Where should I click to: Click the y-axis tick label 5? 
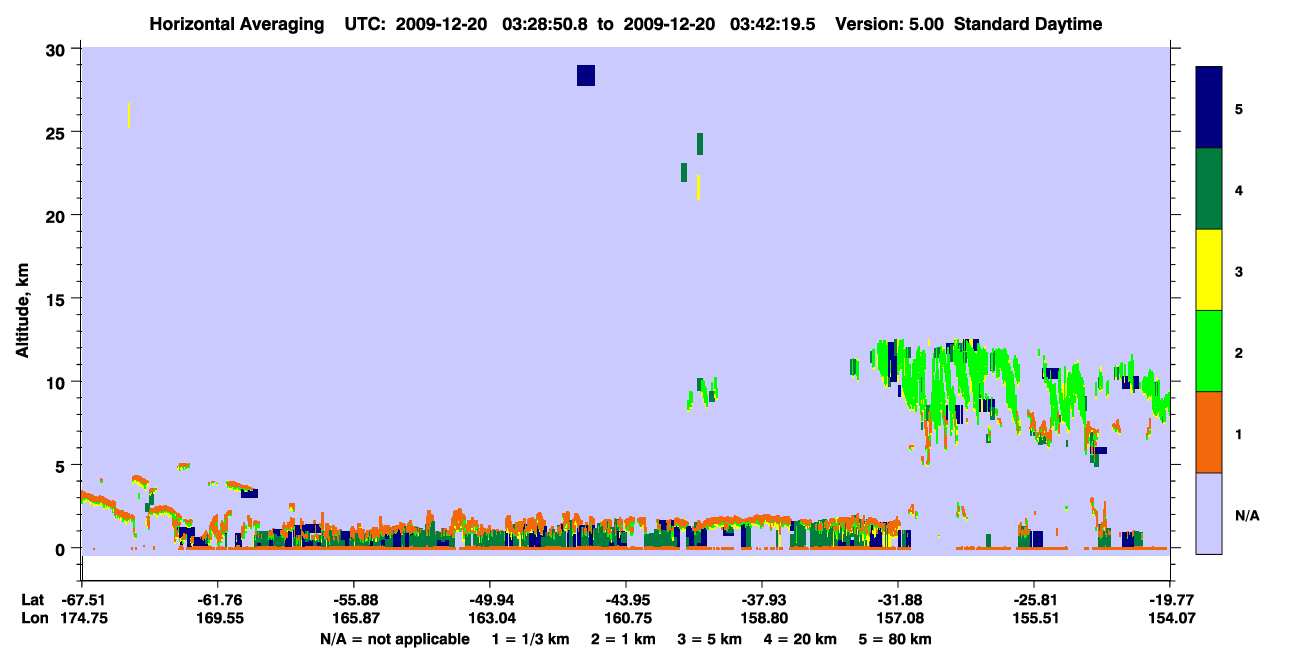coord(62,465)
